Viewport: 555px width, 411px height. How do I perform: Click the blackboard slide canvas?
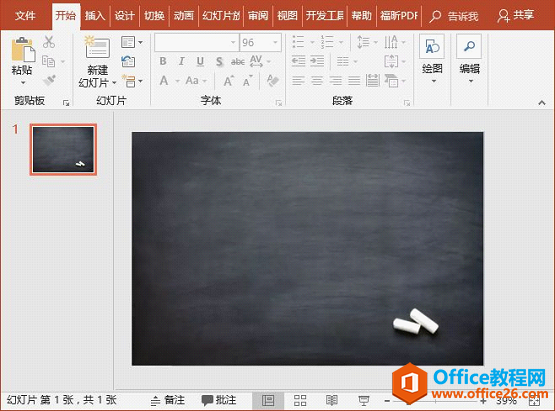point(307,249)
